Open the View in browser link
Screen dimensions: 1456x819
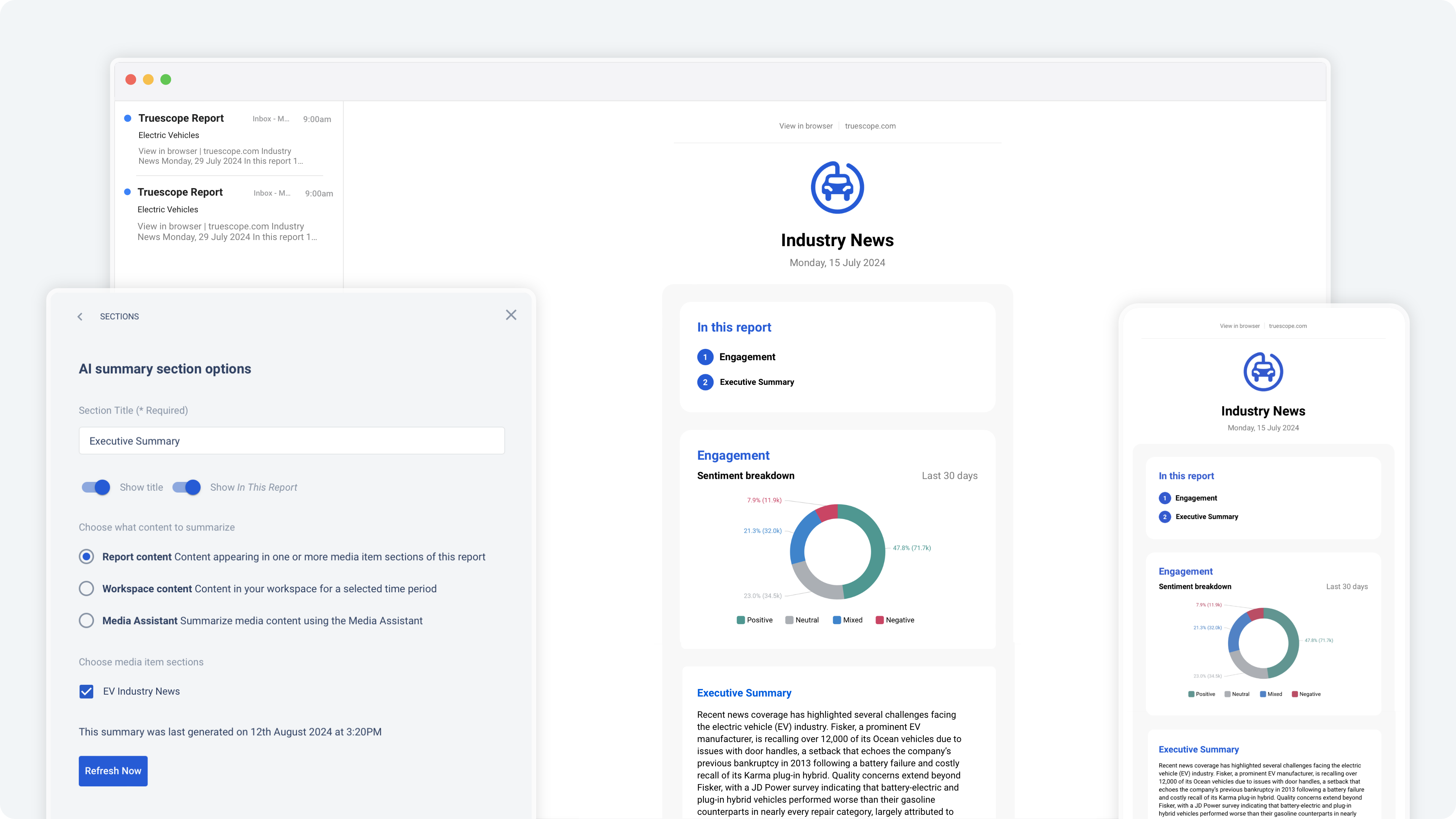pyautogui.click(x=805, y=126)
